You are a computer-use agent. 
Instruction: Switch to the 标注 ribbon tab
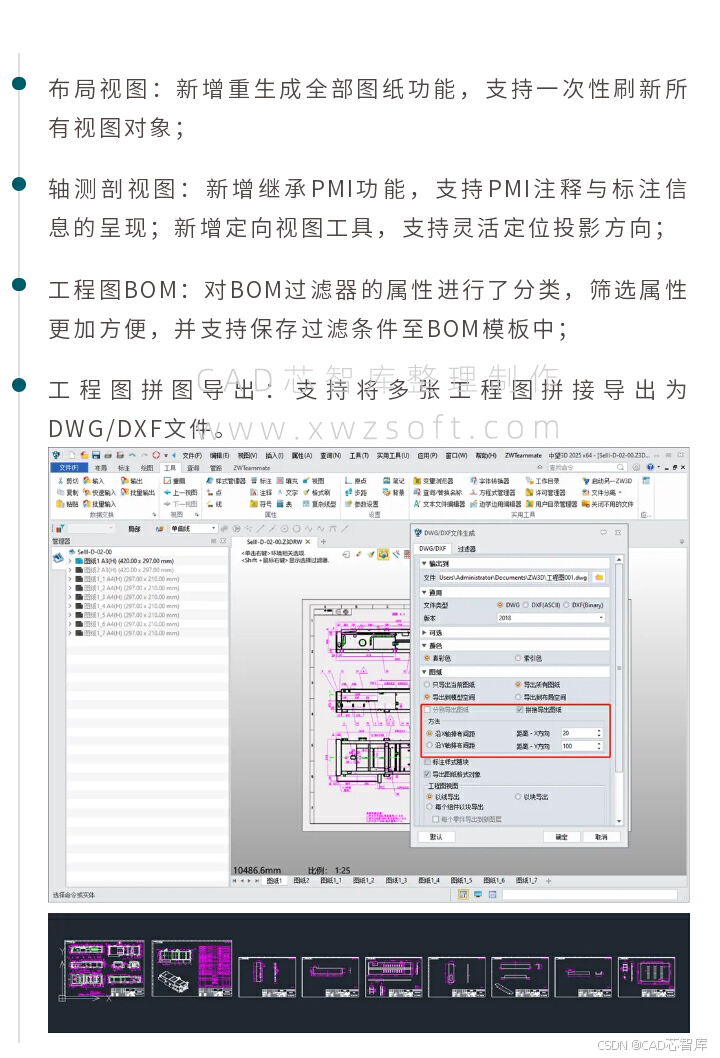(123, 468)
